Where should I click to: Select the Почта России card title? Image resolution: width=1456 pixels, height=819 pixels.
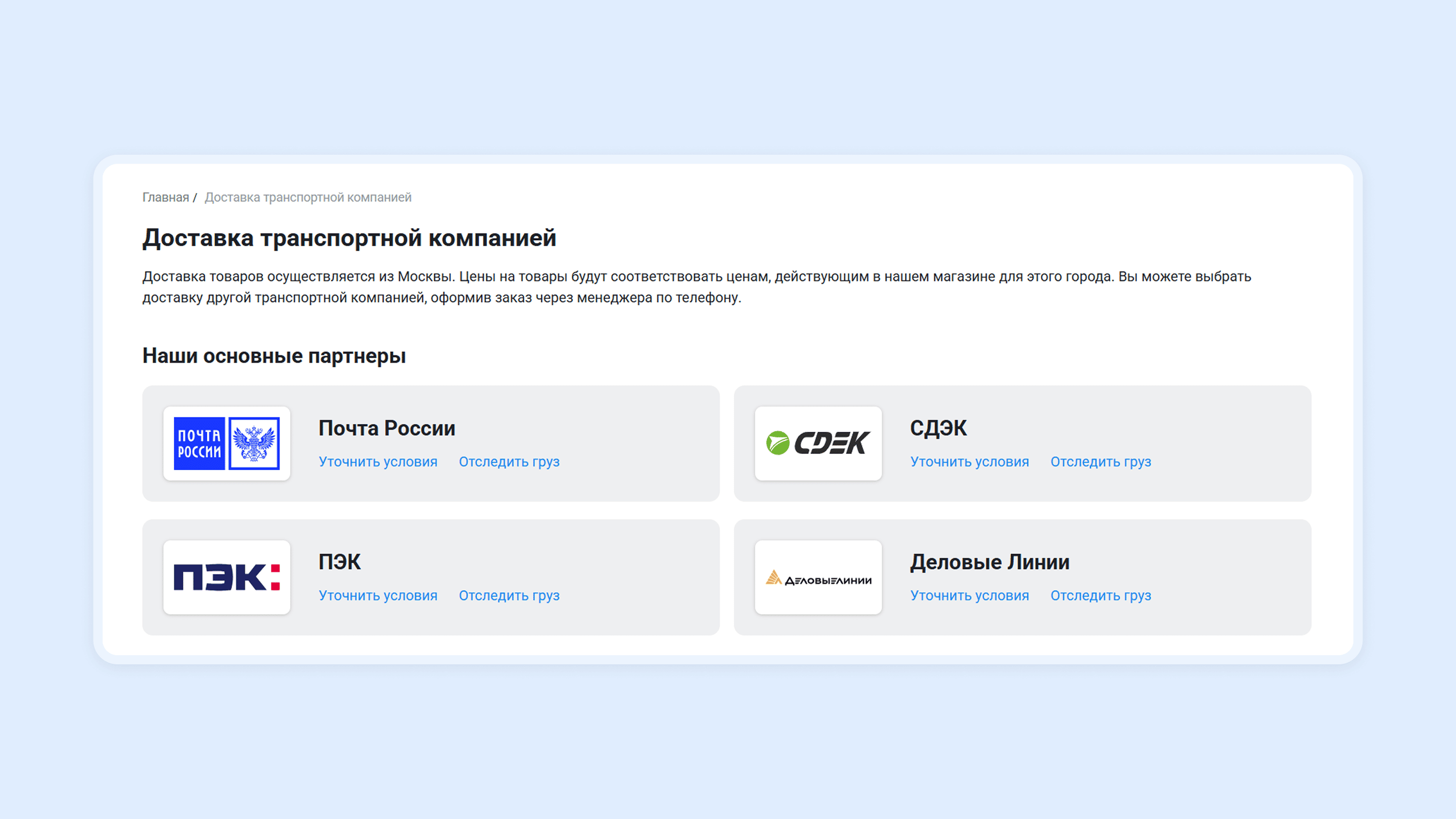click(387, 428)
